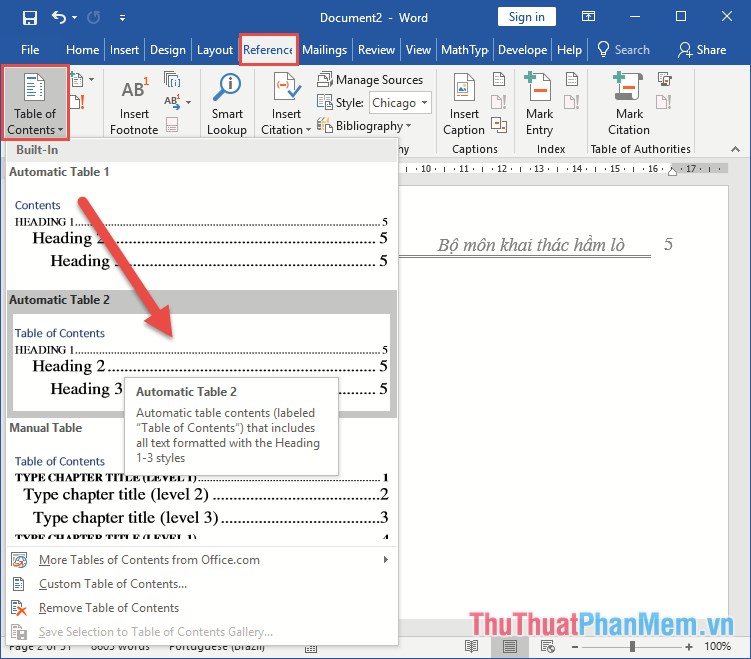Switch to the Mailings tab
Screen dimensions: 751x659
click(324, 50)
